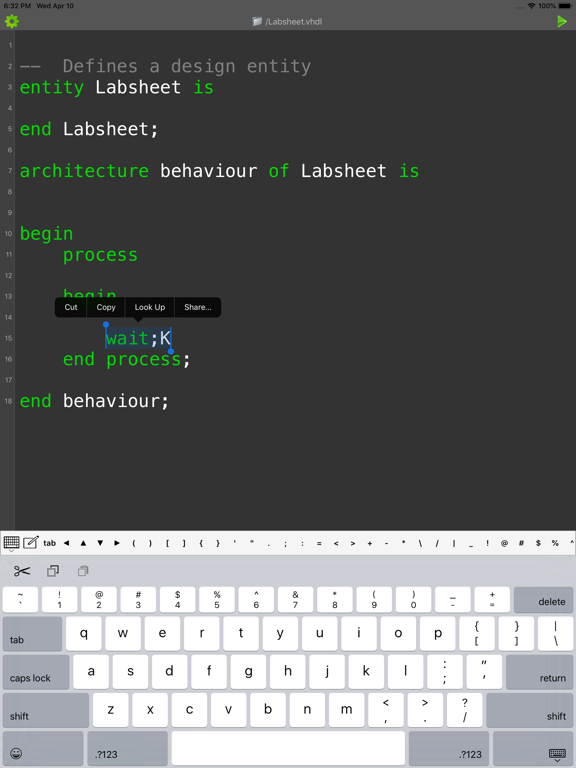Insert a greater-than sign from the accessory bar
Image resolution: width=576 pixels, height=768 pixels.
coord(353,543)
